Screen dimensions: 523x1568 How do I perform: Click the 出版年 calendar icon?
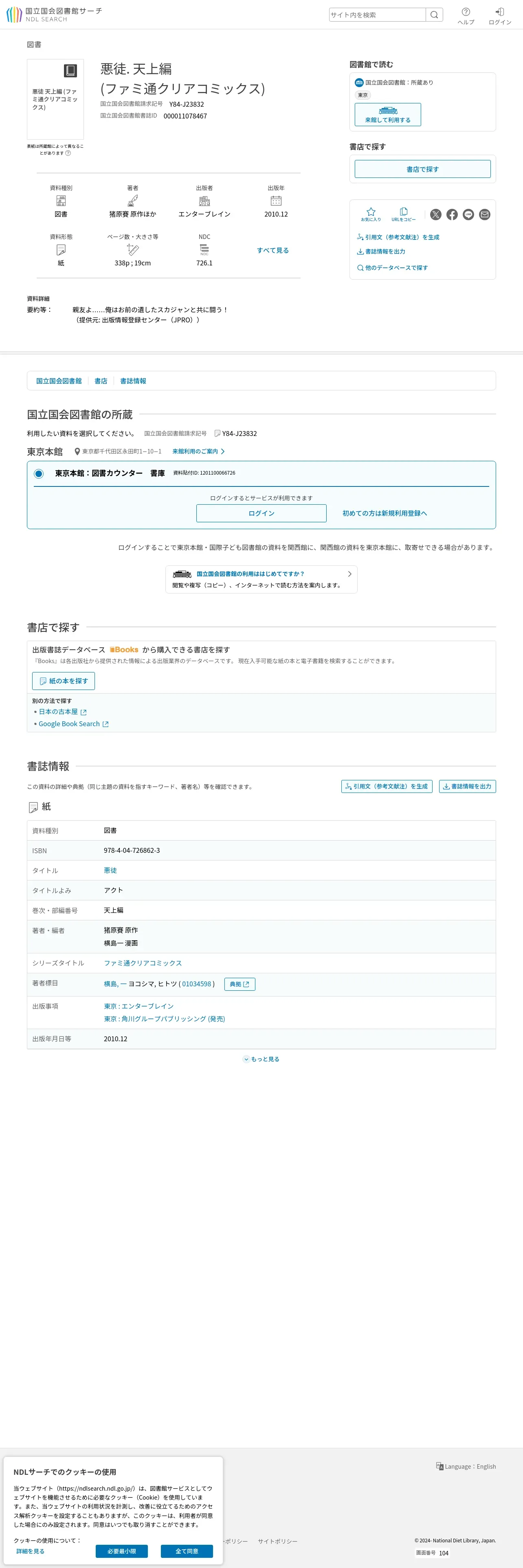point(276,201)
